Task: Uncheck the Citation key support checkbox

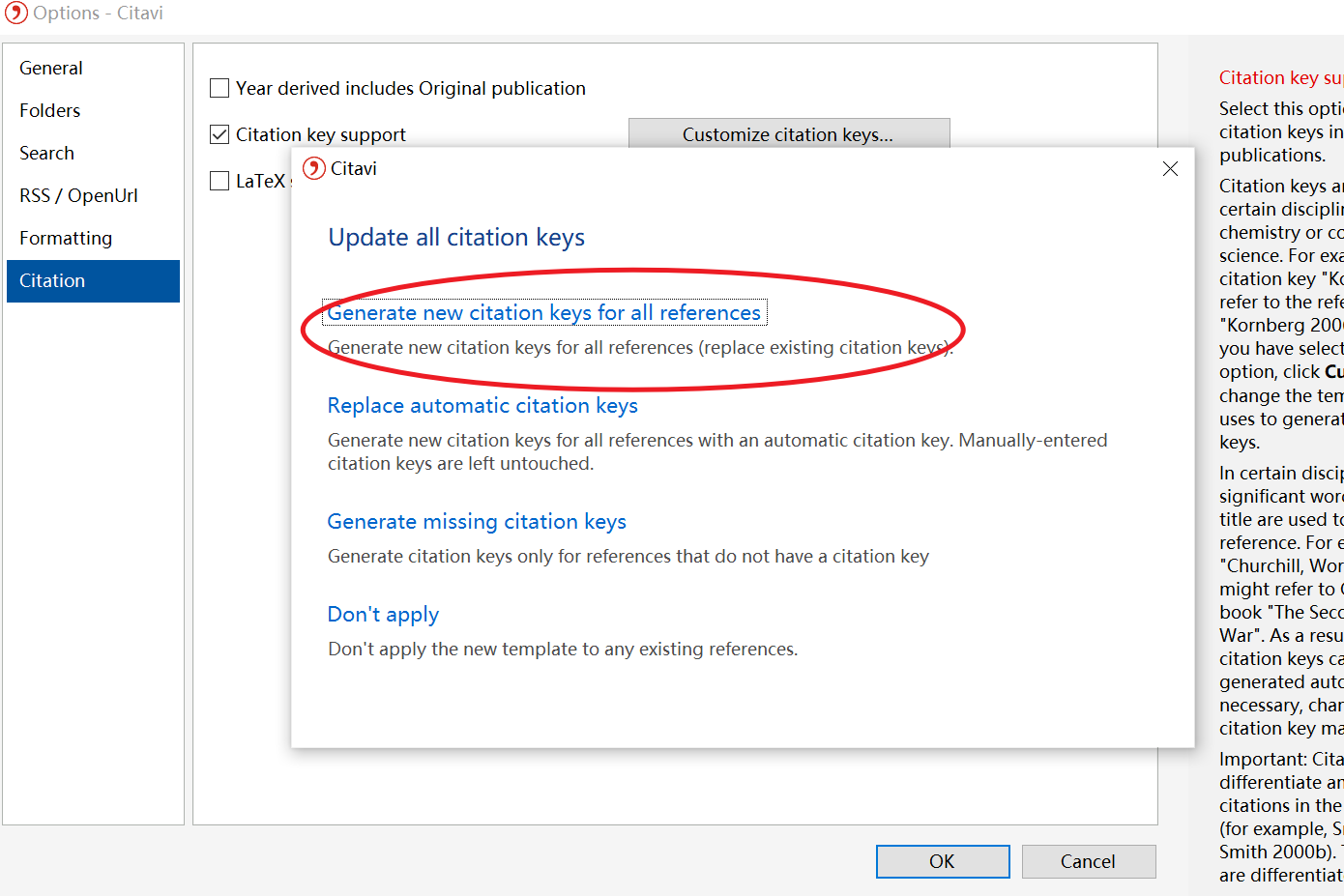Action: coord(219,134)
